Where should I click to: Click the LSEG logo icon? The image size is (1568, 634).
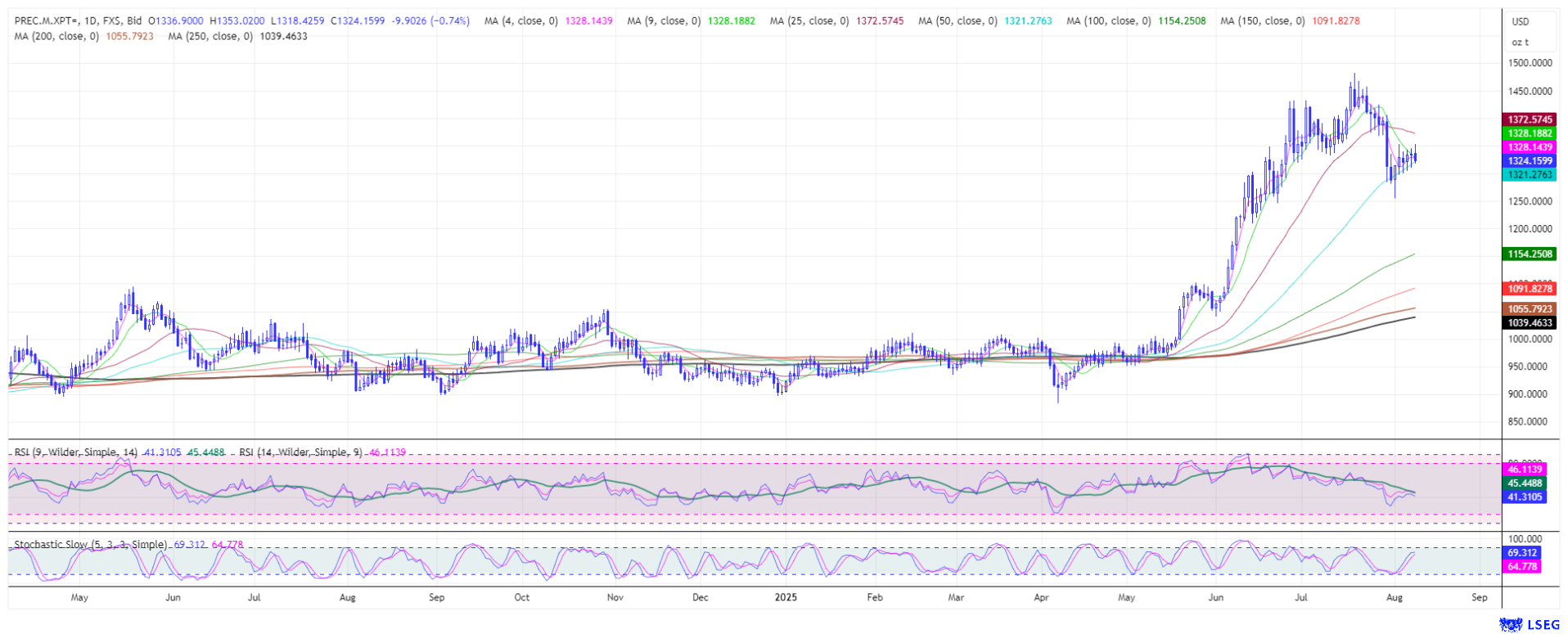coord(1510,625)
